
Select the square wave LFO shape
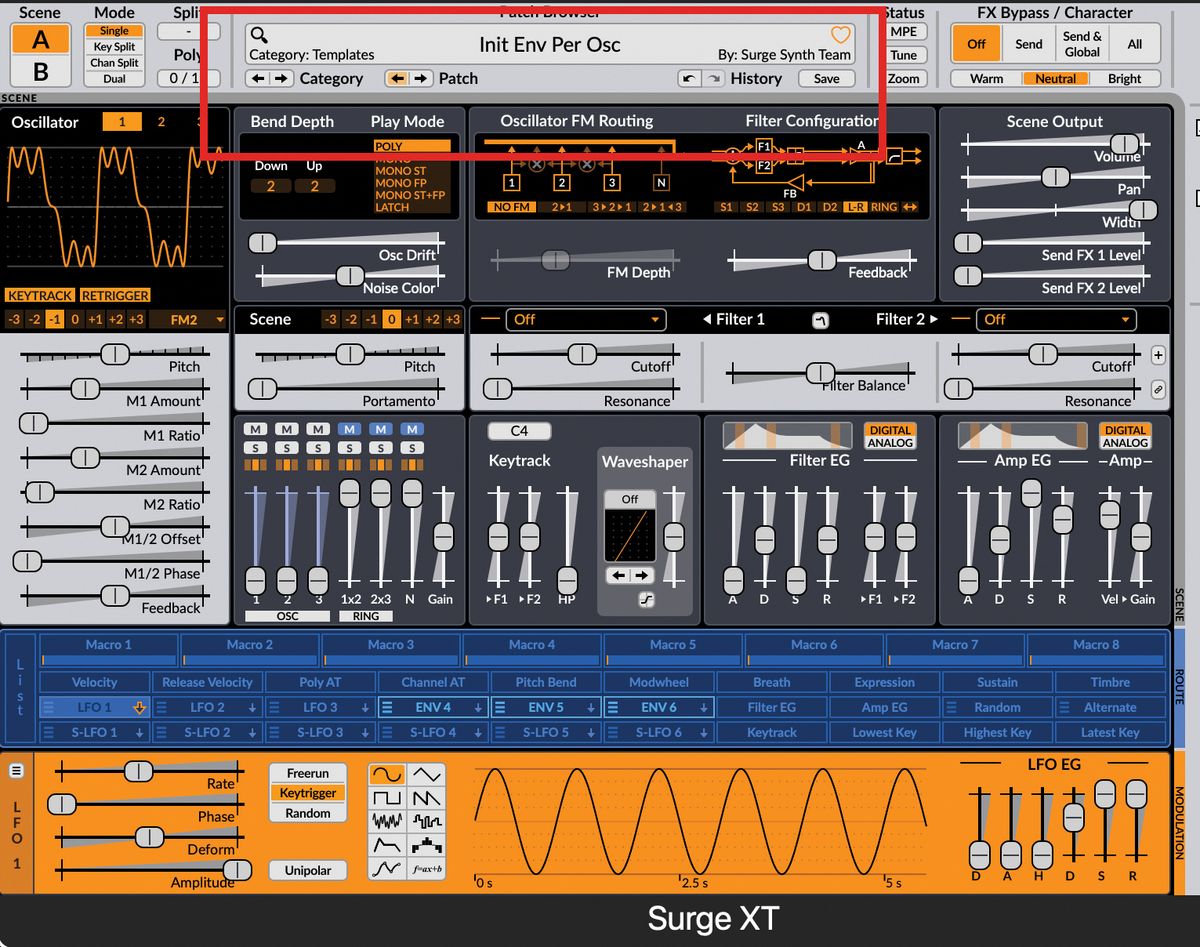pyautogui.click(x=387, y=797)
